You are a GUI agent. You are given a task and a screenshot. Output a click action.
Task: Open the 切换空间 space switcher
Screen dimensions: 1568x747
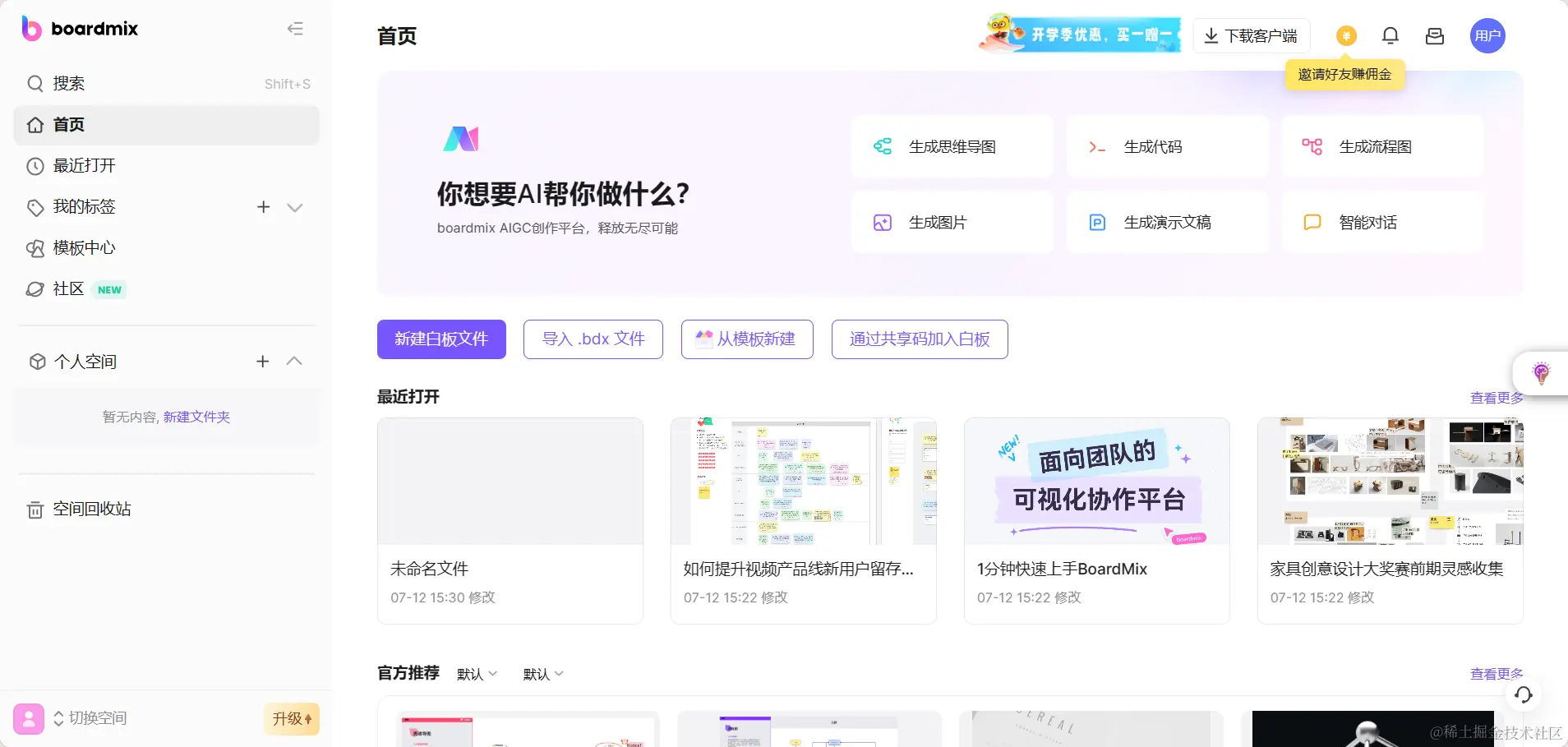(x=90, y=718)
